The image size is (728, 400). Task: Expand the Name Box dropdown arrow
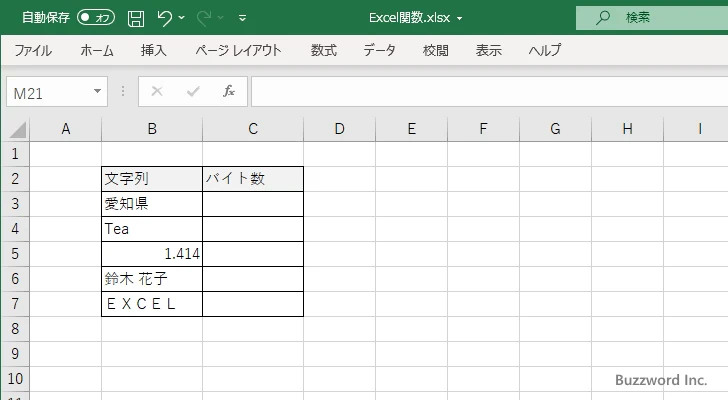click(x=98, y=91)
